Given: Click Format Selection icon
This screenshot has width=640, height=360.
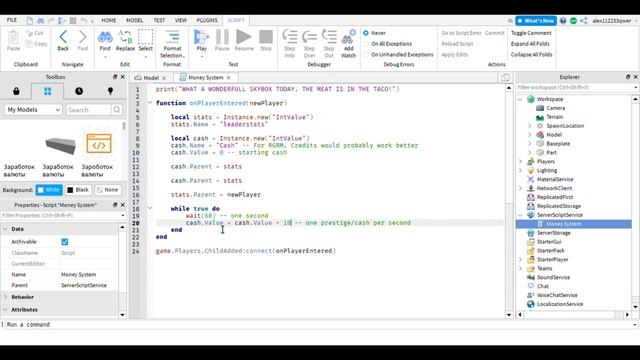Looking at the screenshot, I should (x=172, y=37).
